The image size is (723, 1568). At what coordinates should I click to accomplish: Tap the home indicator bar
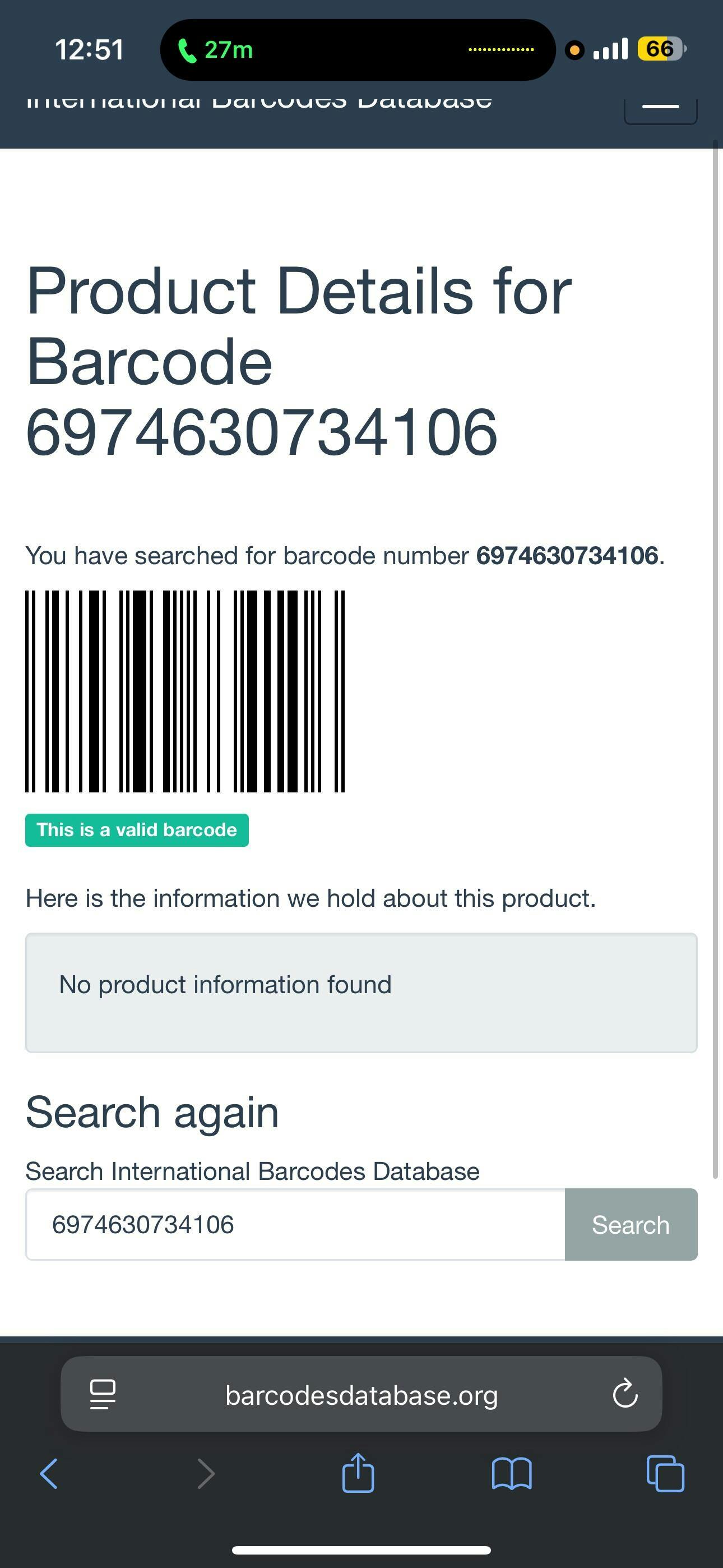point(361,1549)
